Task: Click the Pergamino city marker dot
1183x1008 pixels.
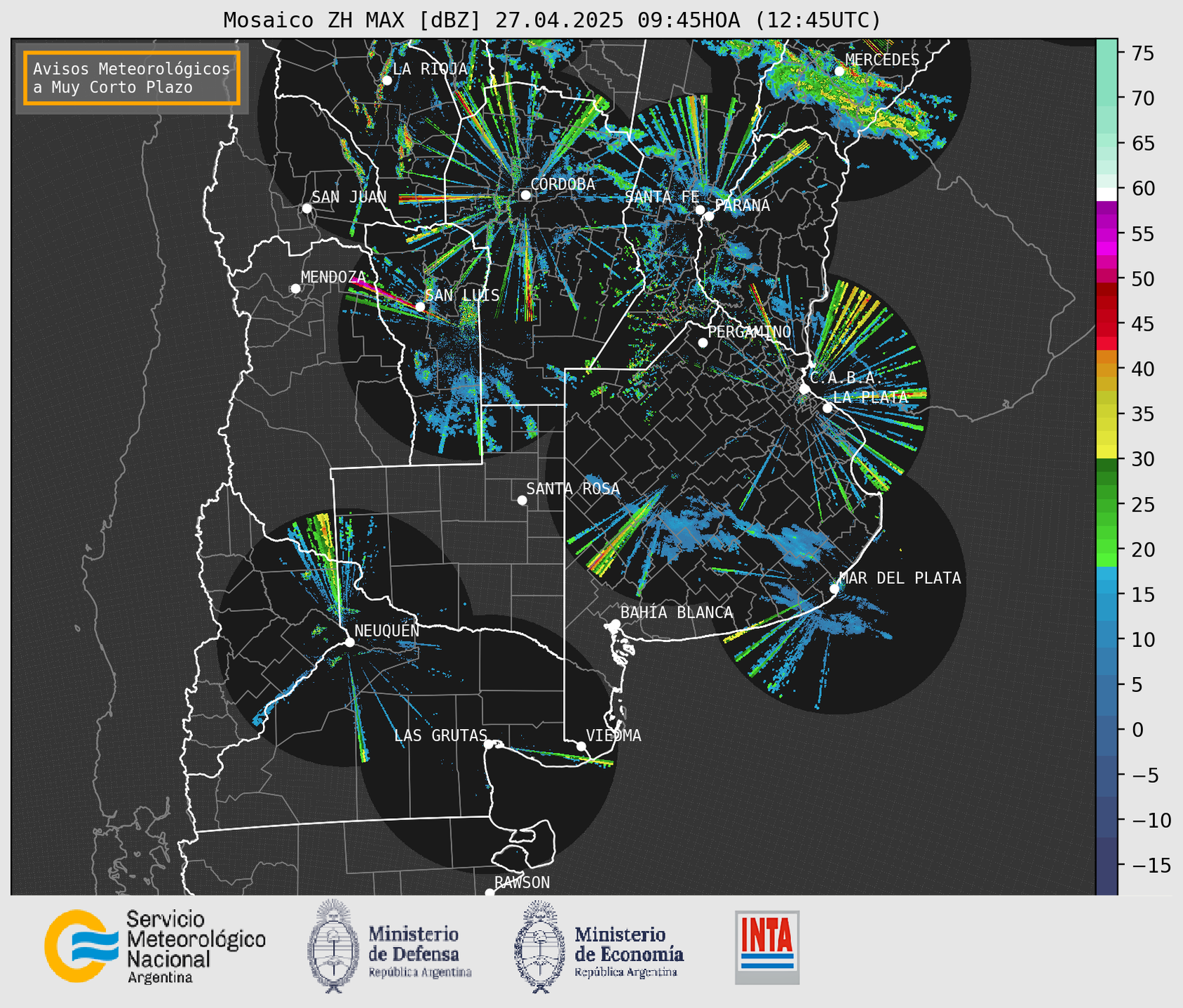Action: click(x=703, y=343)
